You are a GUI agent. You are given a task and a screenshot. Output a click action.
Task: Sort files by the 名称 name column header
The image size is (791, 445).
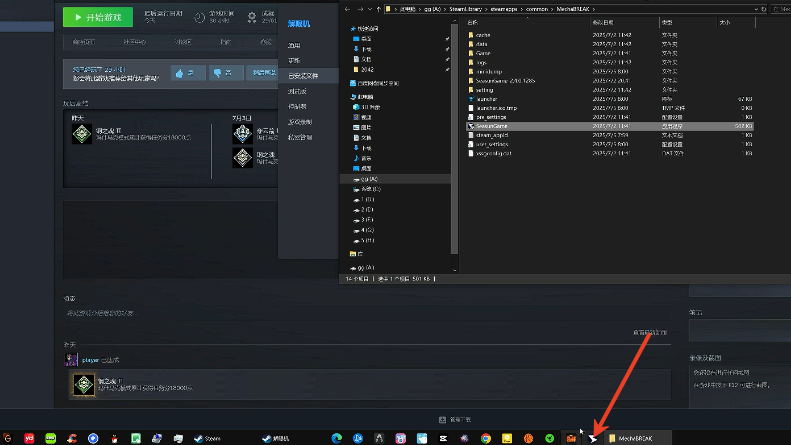(x=473, y=20)
